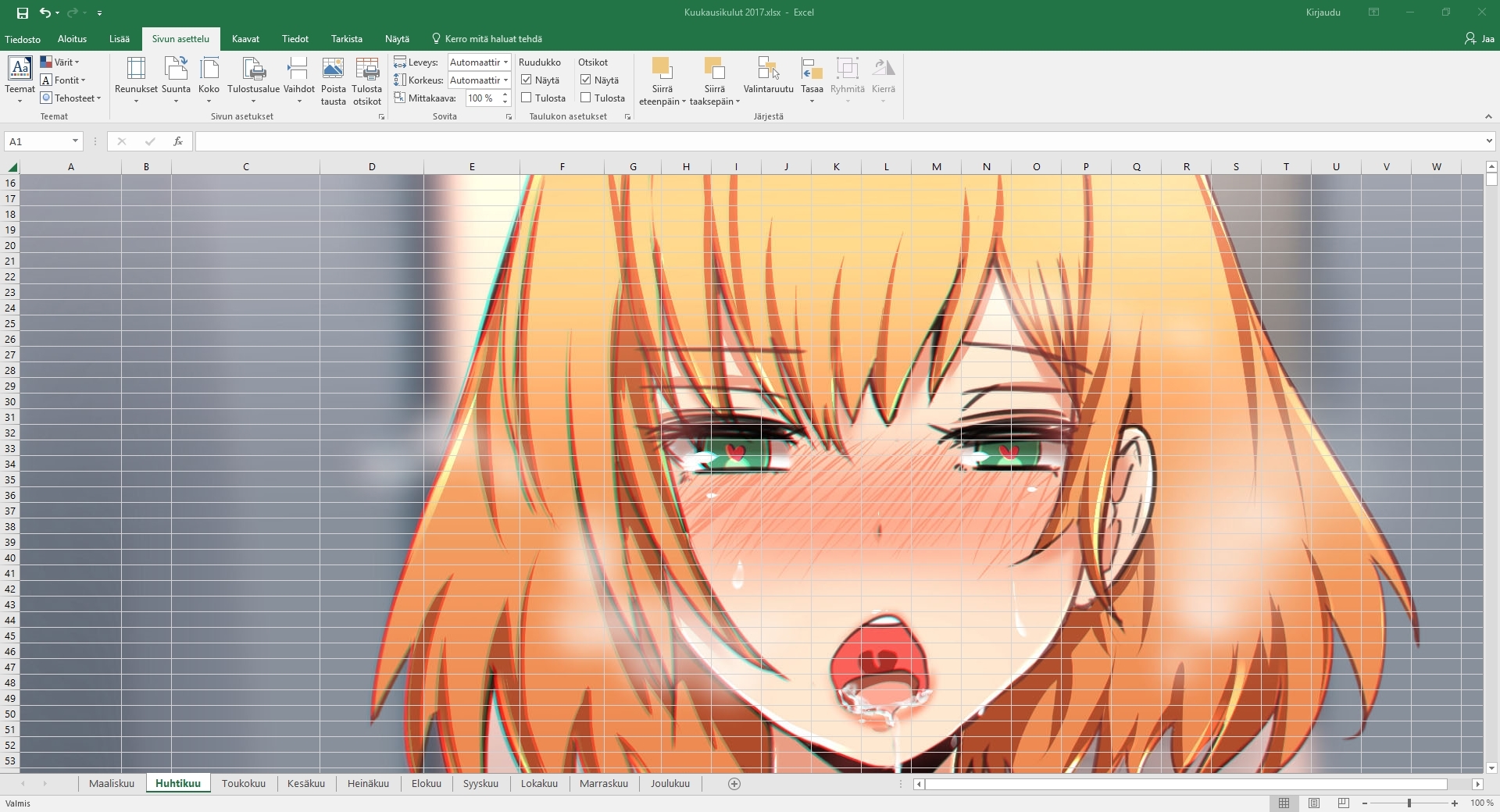The height and width of the screenshot is (812, 1500).
Task: Click column Q header
Action: (x=1137, y=167)
